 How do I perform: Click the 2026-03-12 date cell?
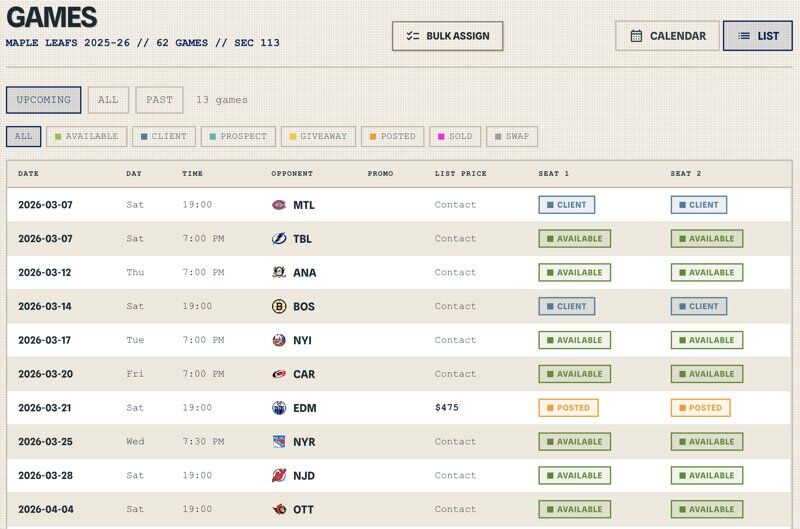tap(45, 272)
